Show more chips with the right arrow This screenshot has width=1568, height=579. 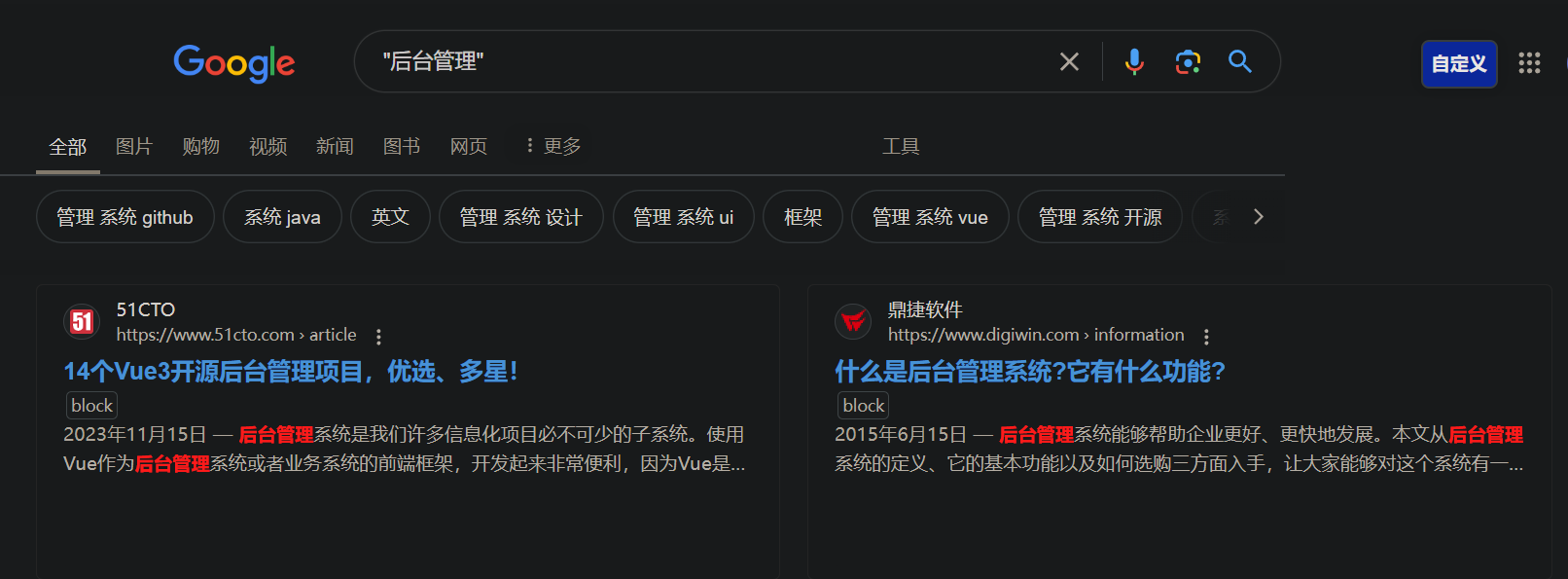[1259, 216]
